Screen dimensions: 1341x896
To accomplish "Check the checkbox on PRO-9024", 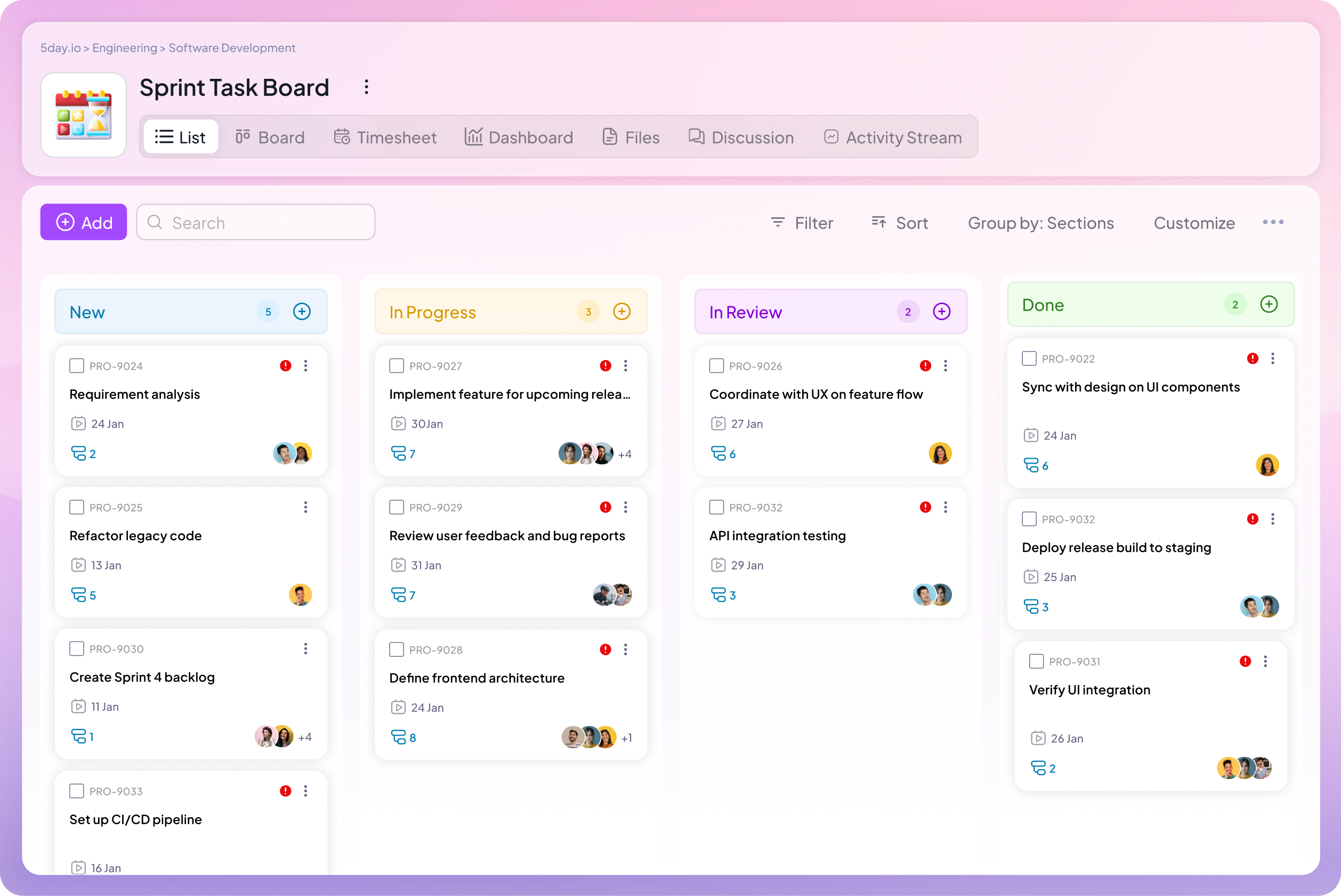I will pyautogui.click(x=77, y=366).
